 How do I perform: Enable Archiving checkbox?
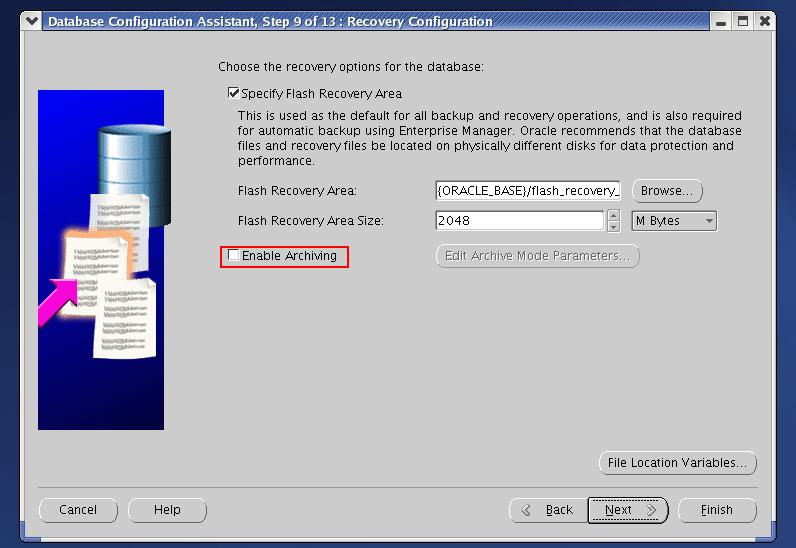[234, 256]
